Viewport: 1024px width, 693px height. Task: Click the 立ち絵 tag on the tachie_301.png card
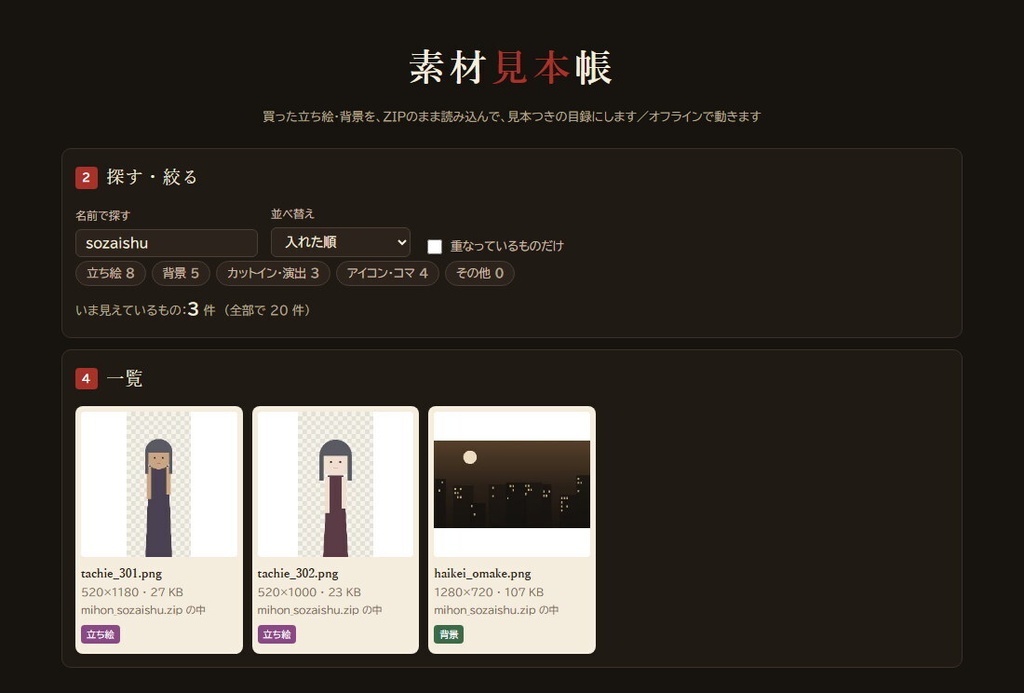[x=100, y=634]
